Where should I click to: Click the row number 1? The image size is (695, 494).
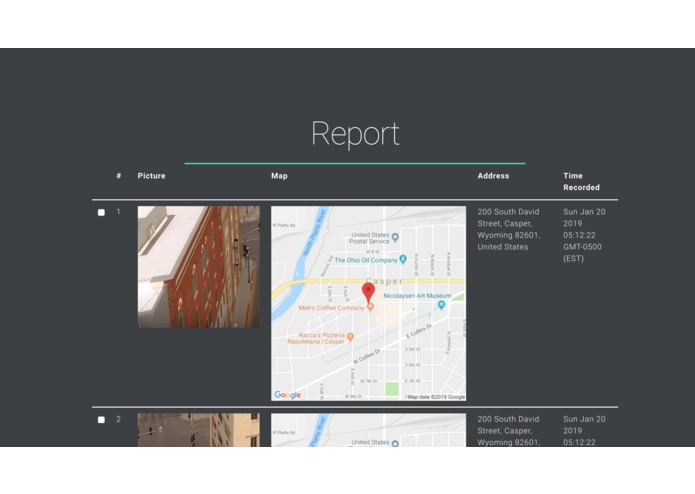(118, 212)
